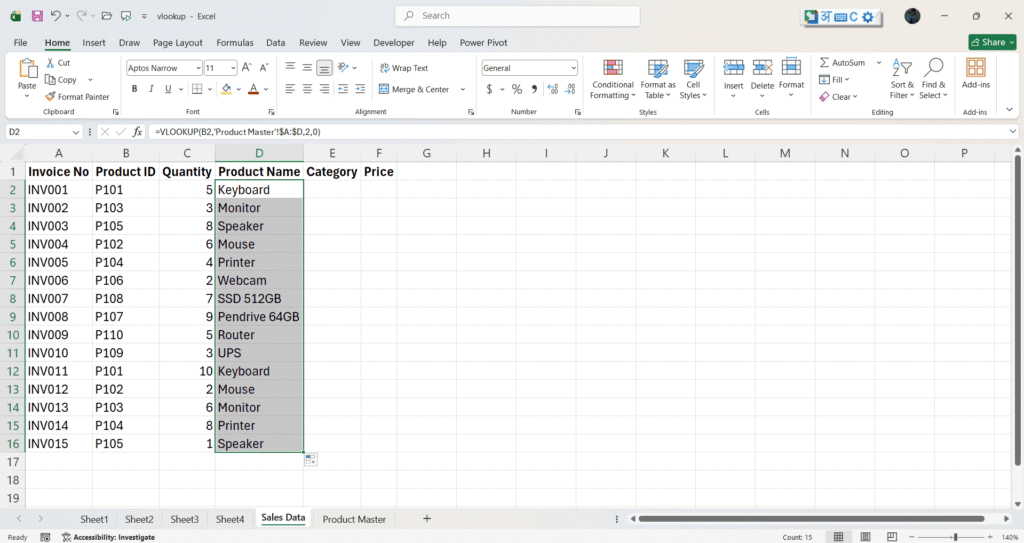Apply red font color

point(253,89)
